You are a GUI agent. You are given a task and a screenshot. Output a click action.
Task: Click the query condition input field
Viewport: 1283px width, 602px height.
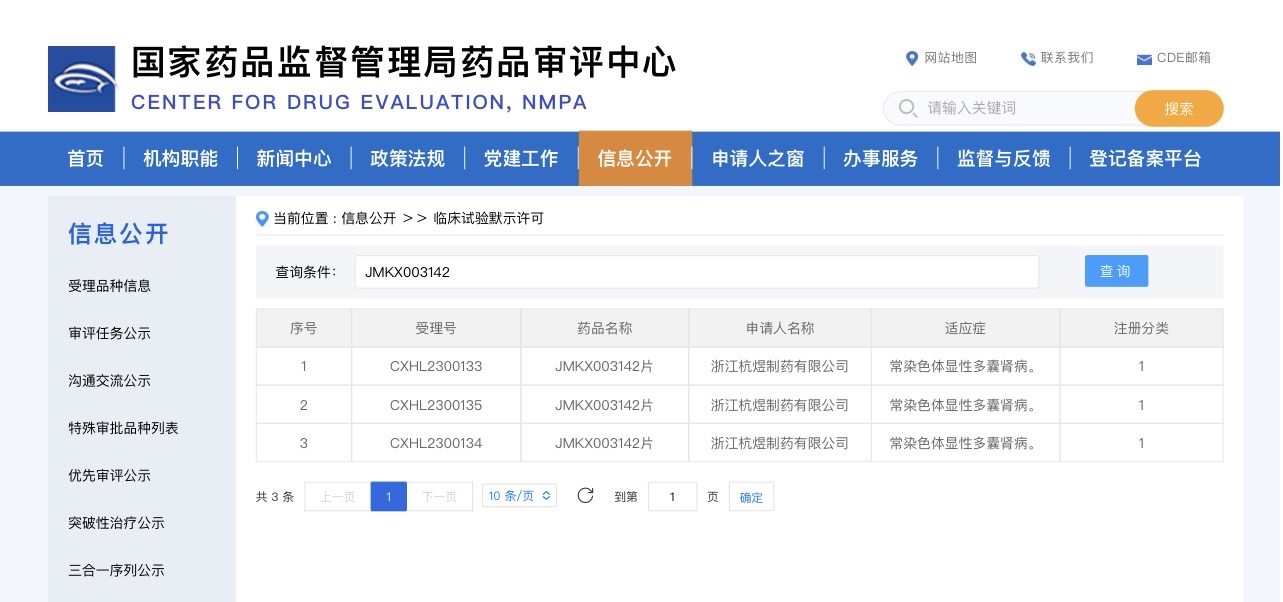click(696, 272)
